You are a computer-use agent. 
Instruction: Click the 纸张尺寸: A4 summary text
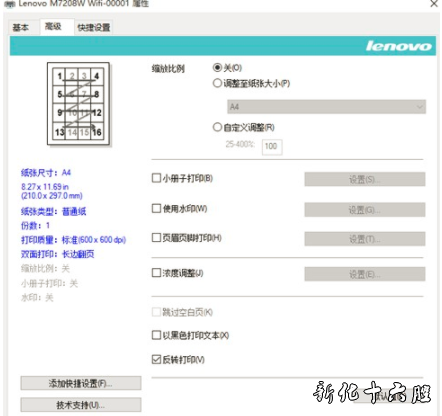point(46,173)
